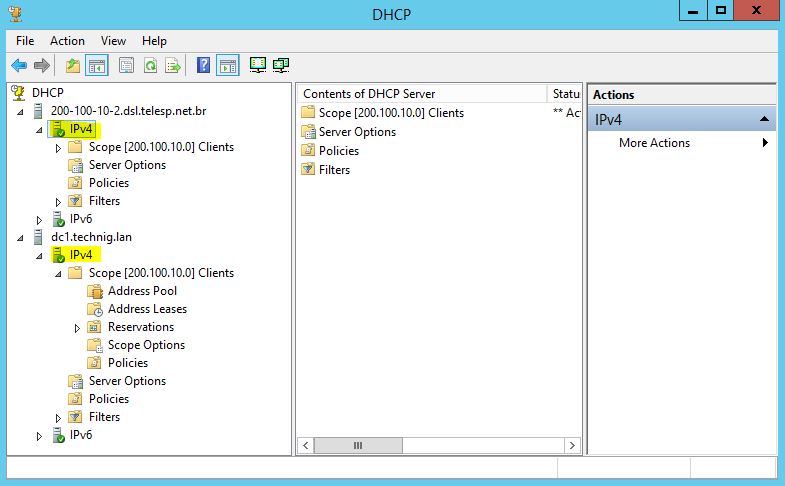
Task: Click the horizontal scrollbar left arrow
Action: point(306,445)
